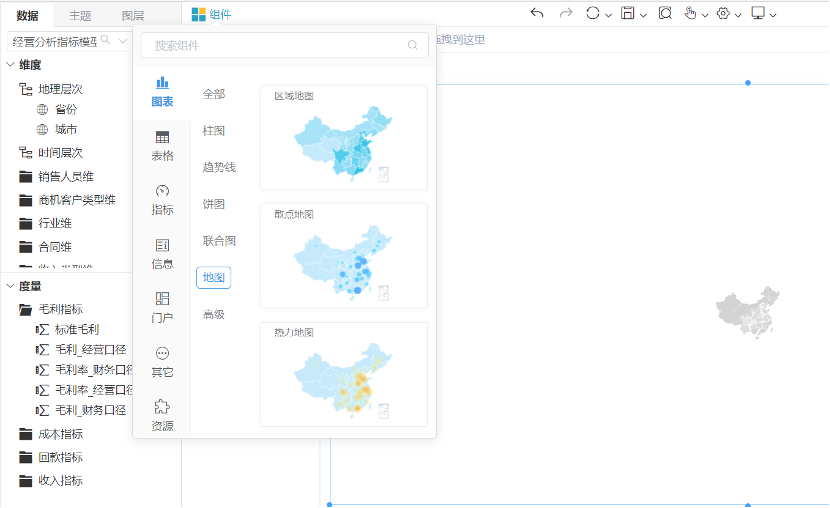Open the 商机客户类型维 folder
Screen dimensions: 830x508
(67, 199)
